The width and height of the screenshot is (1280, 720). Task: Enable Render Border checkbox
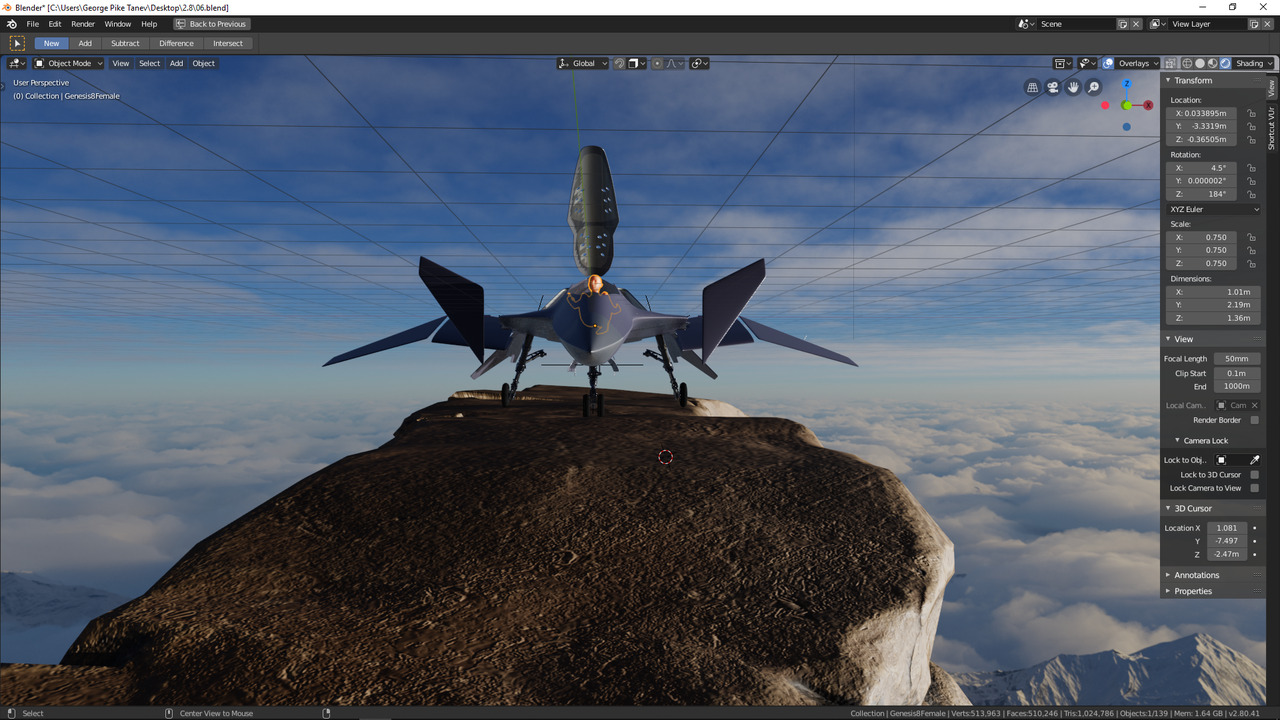tap(1255, 420)
